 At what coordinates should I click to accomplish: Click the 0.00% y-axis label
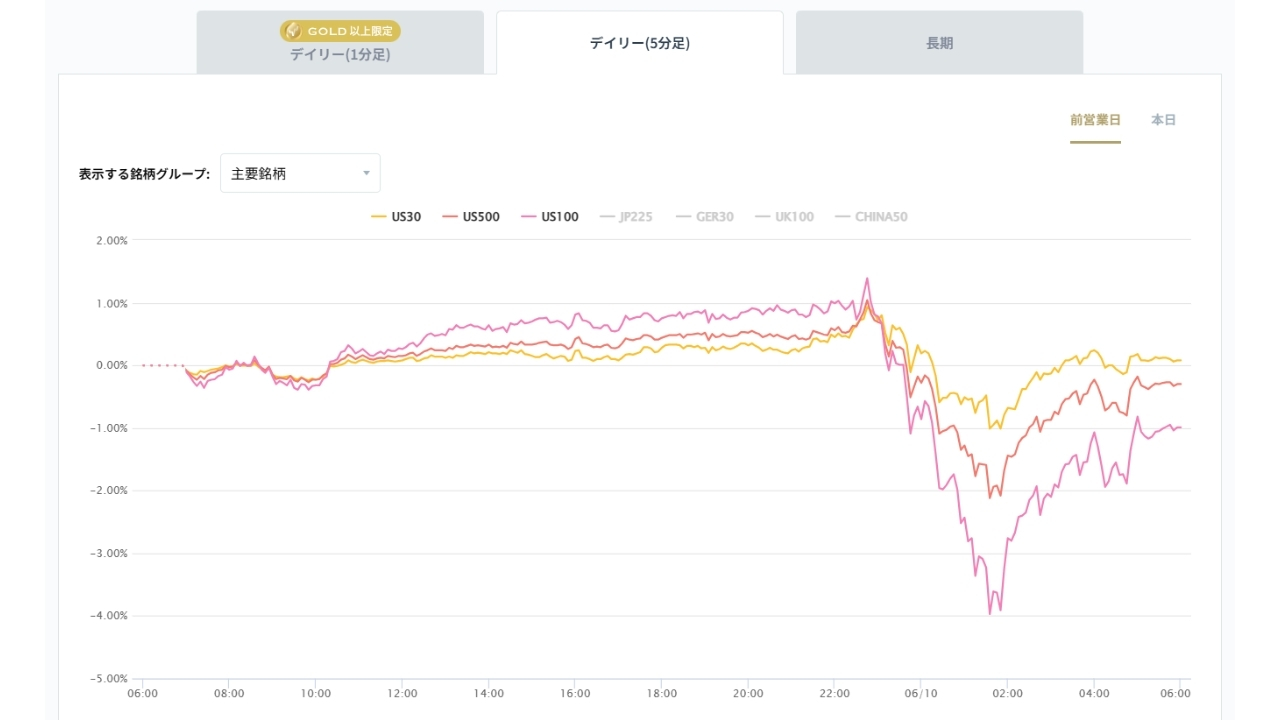pos(112,366)
